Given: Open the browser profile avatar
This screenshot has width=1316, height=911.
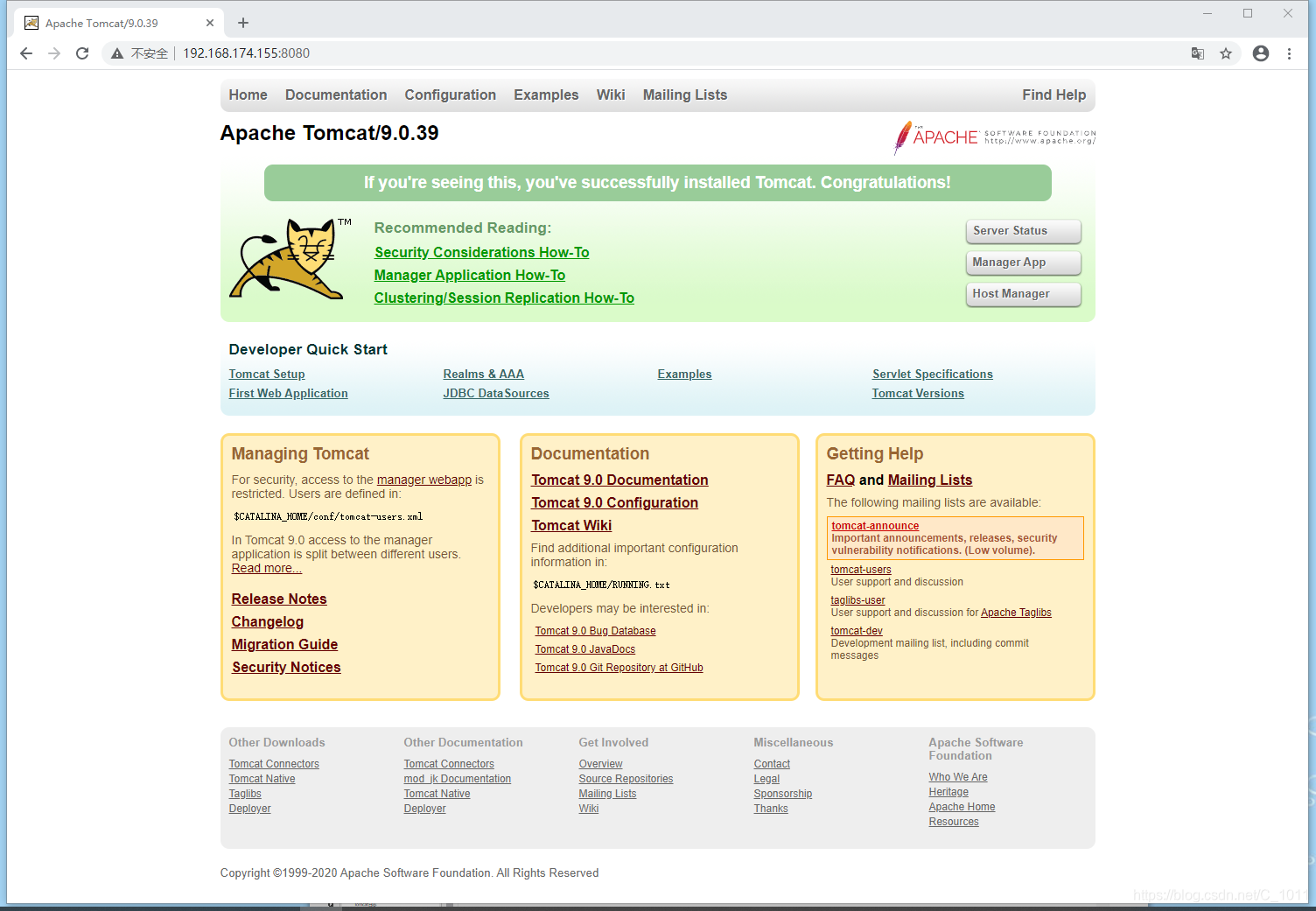Looking at the screenshot, I should (1261, 53).
